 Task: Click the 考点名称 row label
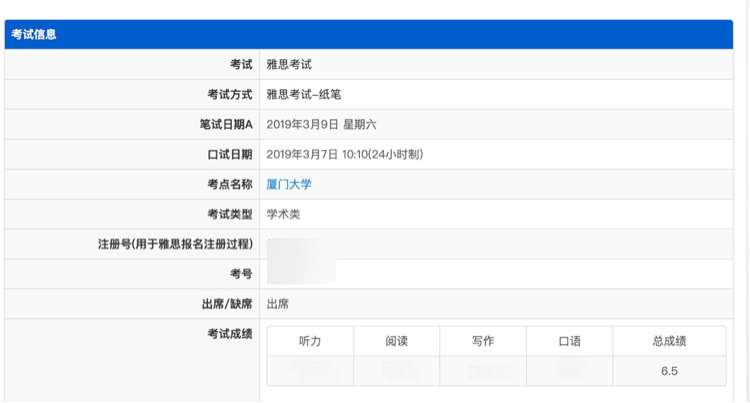tap(230, 185)
